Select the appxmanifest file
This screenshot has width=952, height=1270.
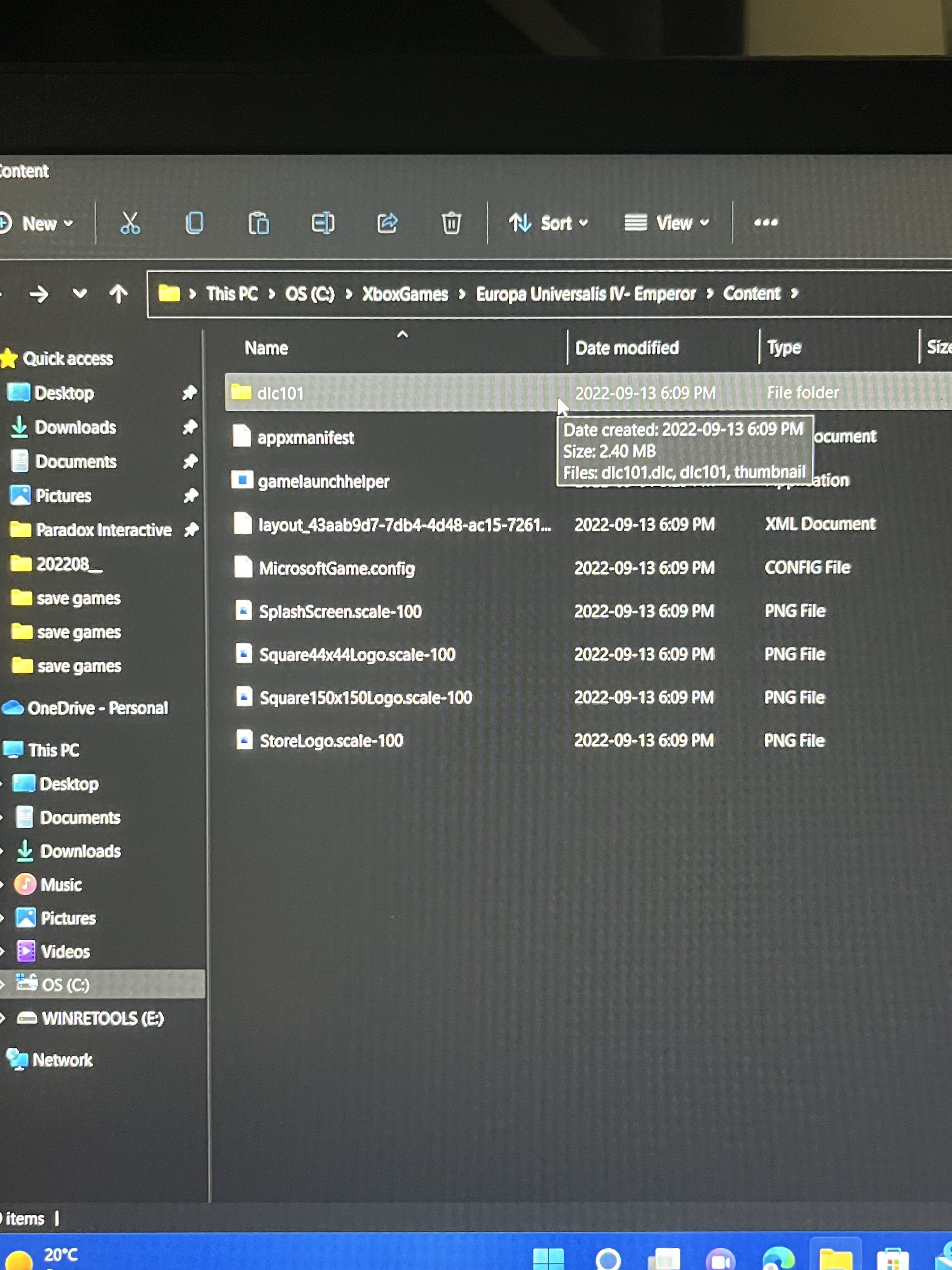305,438
